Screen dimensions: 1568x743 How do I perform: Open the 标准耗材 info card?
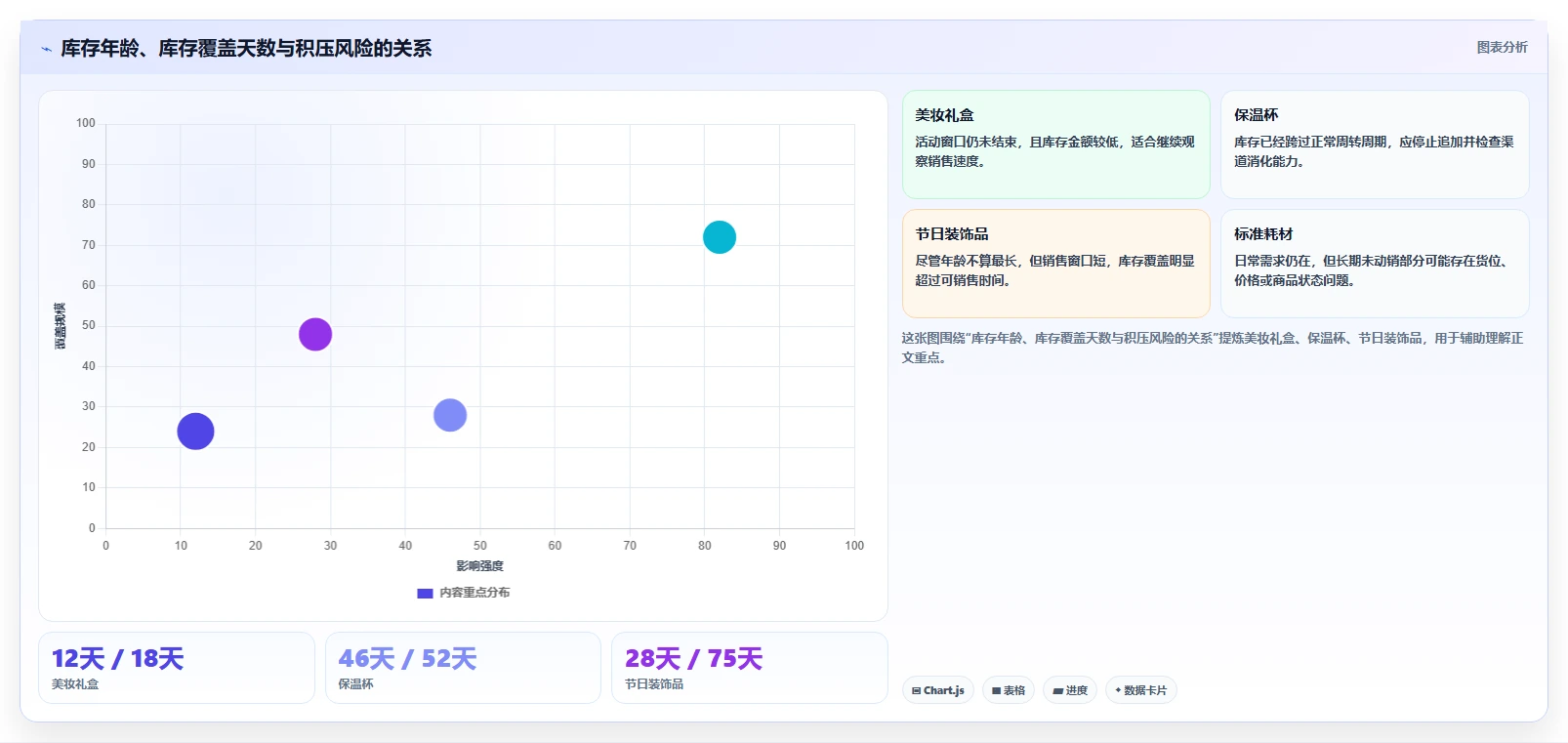click(1375, 264)
